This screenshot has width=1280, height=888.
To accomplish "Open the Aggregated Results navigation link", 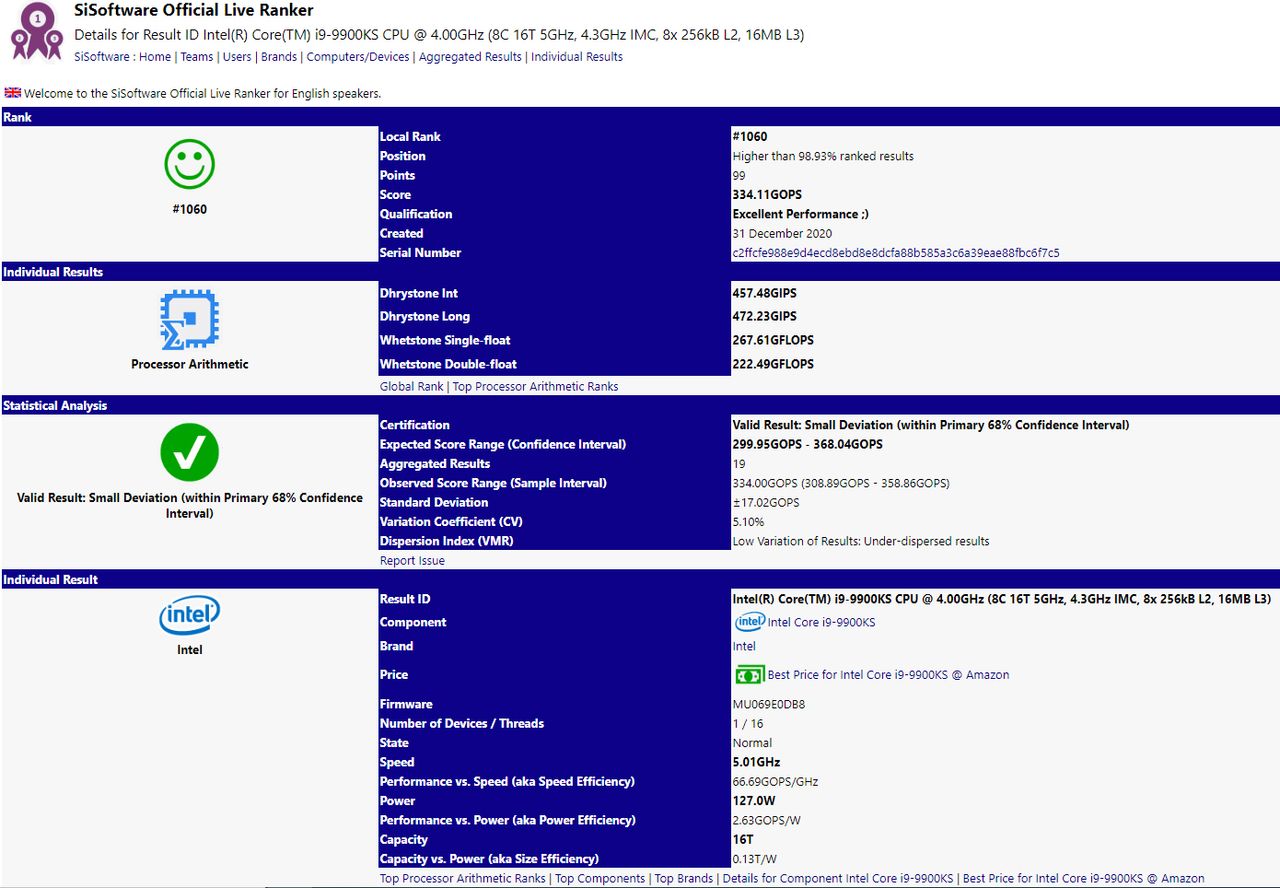I will 470,57.
